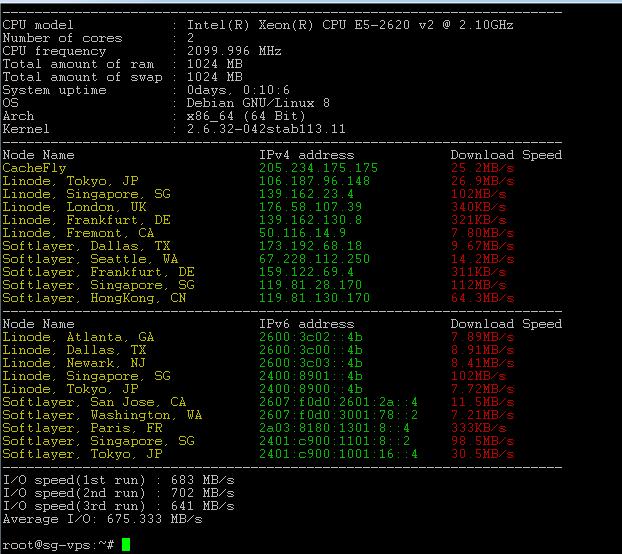Select the 'Average I/O: 675.333 MB/s' line

pos(102,519)
